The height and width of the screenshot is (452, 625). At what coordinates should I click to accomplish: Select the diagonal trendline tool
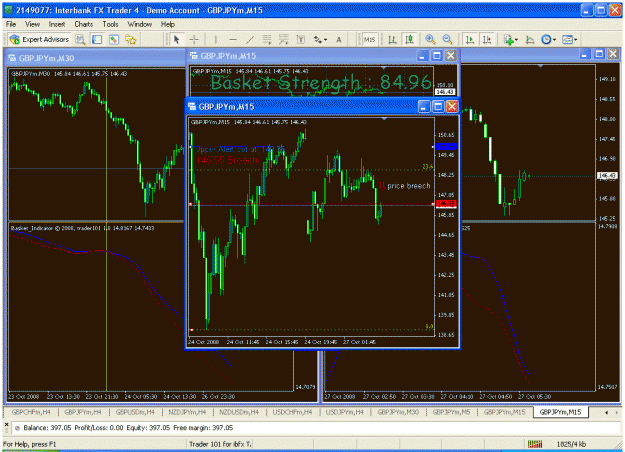coord(250,39)
